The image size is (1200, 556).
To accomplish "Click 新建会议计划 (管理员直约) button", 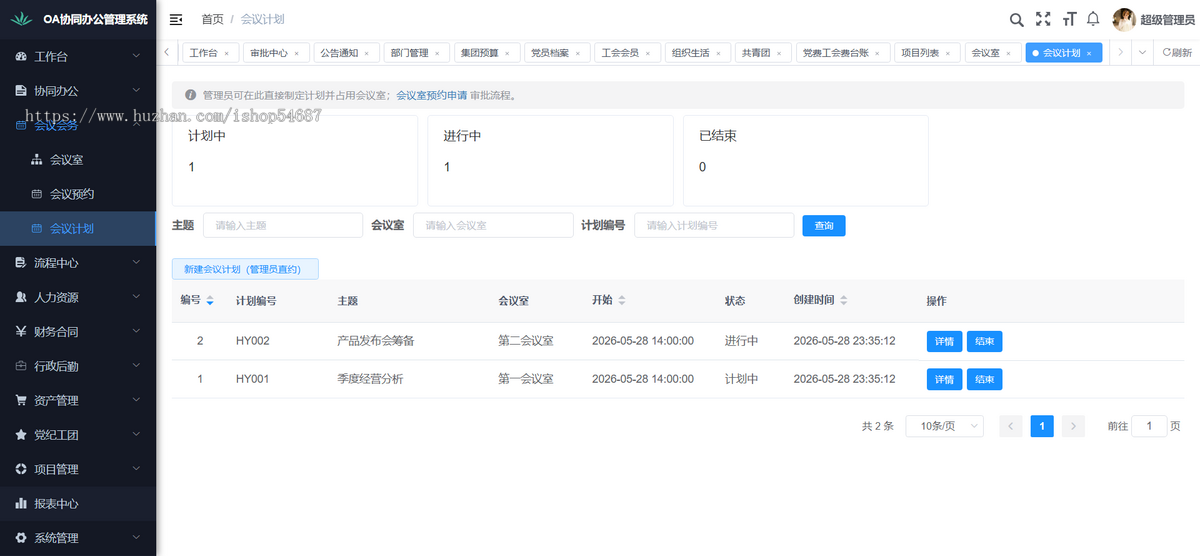I will coord(245,269).
